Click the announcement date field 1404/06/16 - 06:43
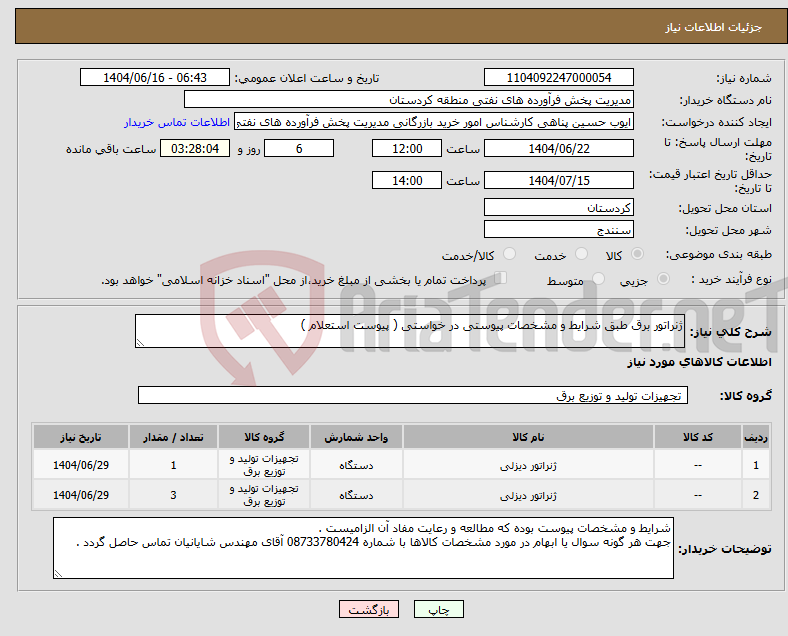This screenshot has height=636, width=788. [155, 78]
